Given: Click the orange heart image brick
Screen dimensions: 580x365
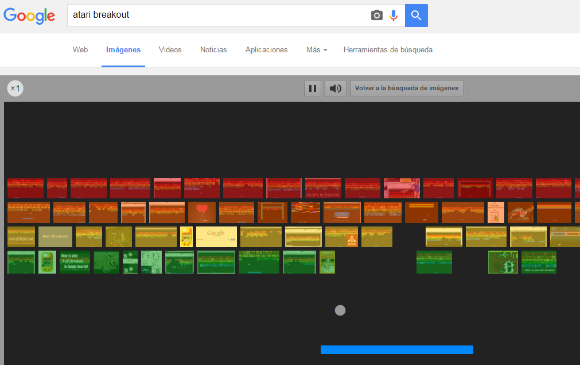Looking at the screenshot, I should tap(202, 212).
